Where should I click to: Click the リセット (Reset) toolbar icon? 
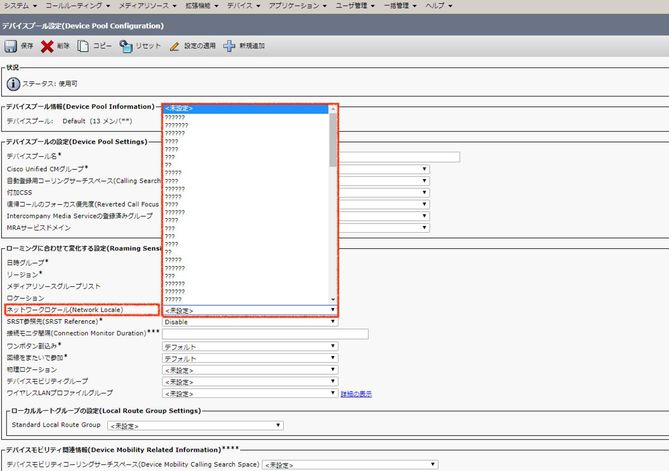126,46
